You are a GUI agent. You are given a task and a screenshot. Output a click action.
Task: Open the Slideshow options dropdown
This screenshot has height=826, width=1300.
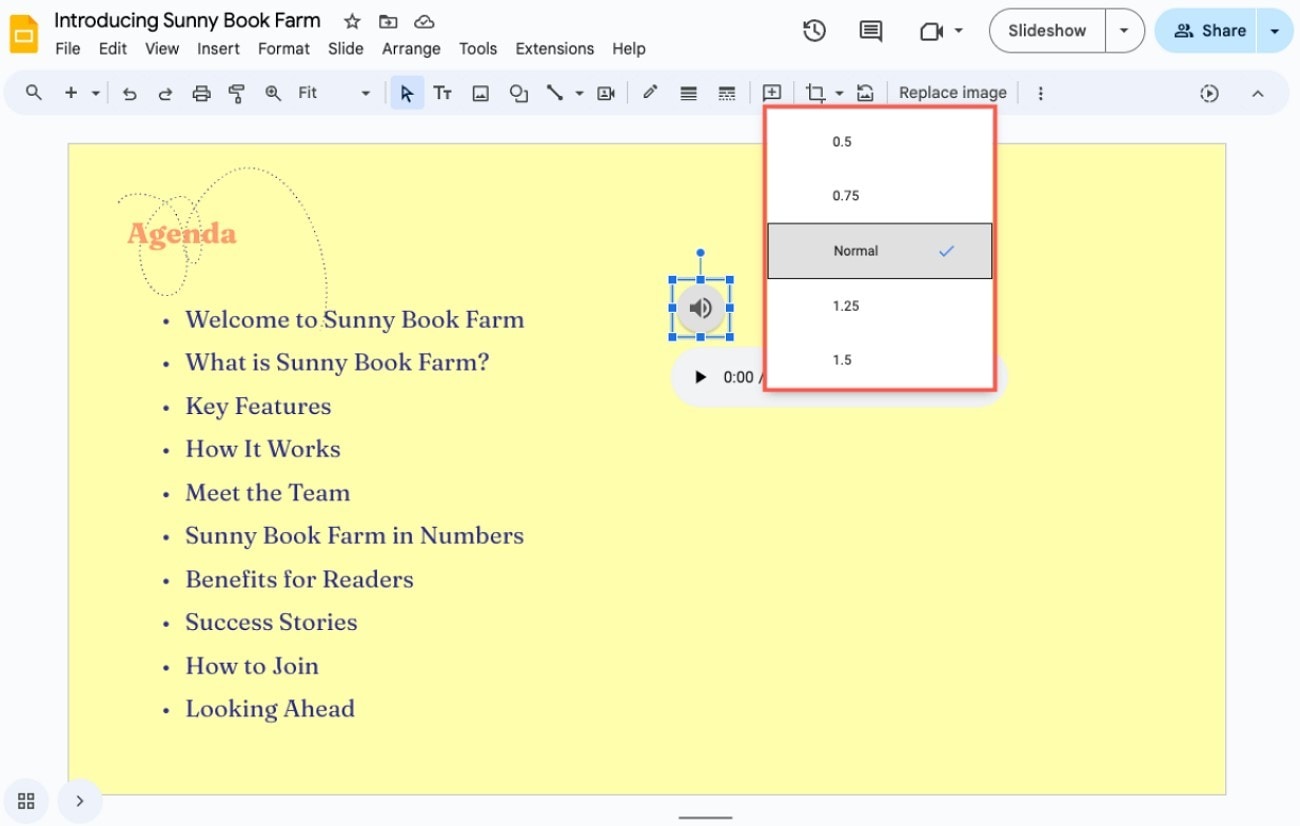pyautogui.click(x=1124, y=31)
